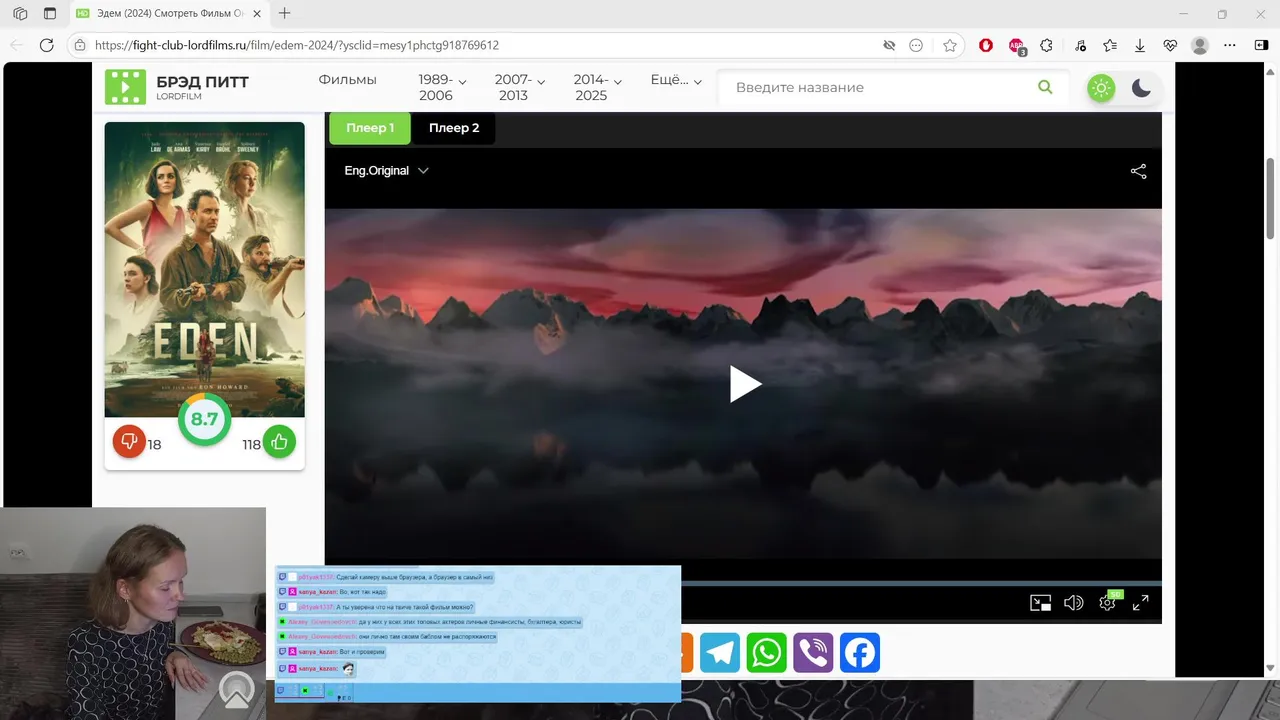Share the film via Facebook icon
This screenshot has height=720, width=1280.
pos(859,653)
